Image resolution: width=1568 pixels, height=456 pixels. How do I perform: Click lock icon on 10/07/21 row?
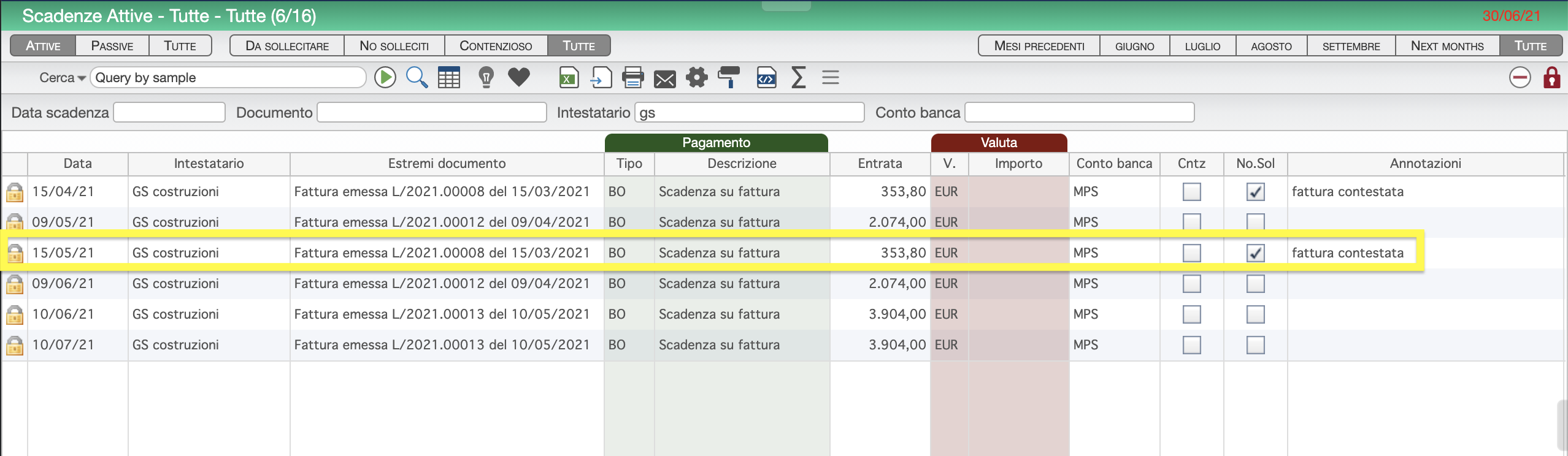15,345
